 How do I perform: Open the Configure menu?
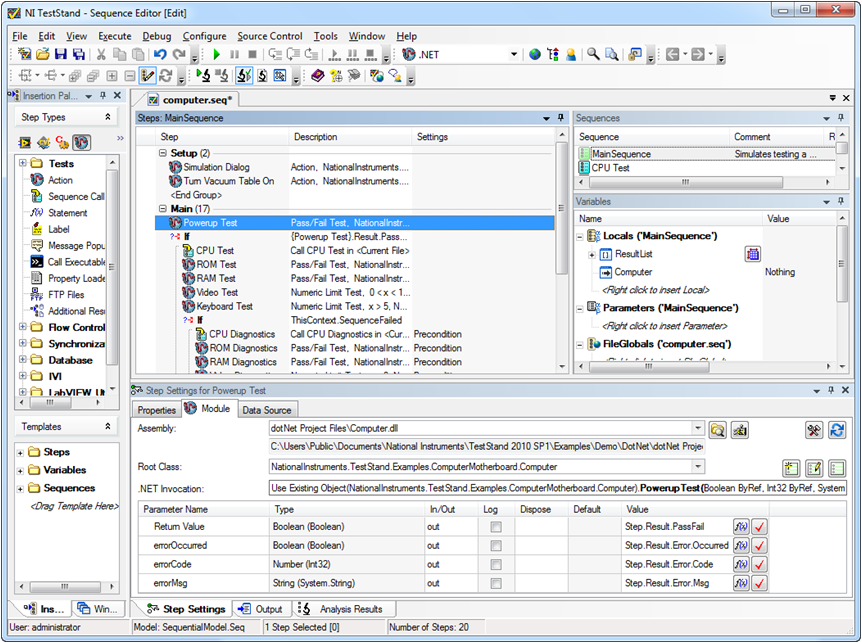[204, 36]
